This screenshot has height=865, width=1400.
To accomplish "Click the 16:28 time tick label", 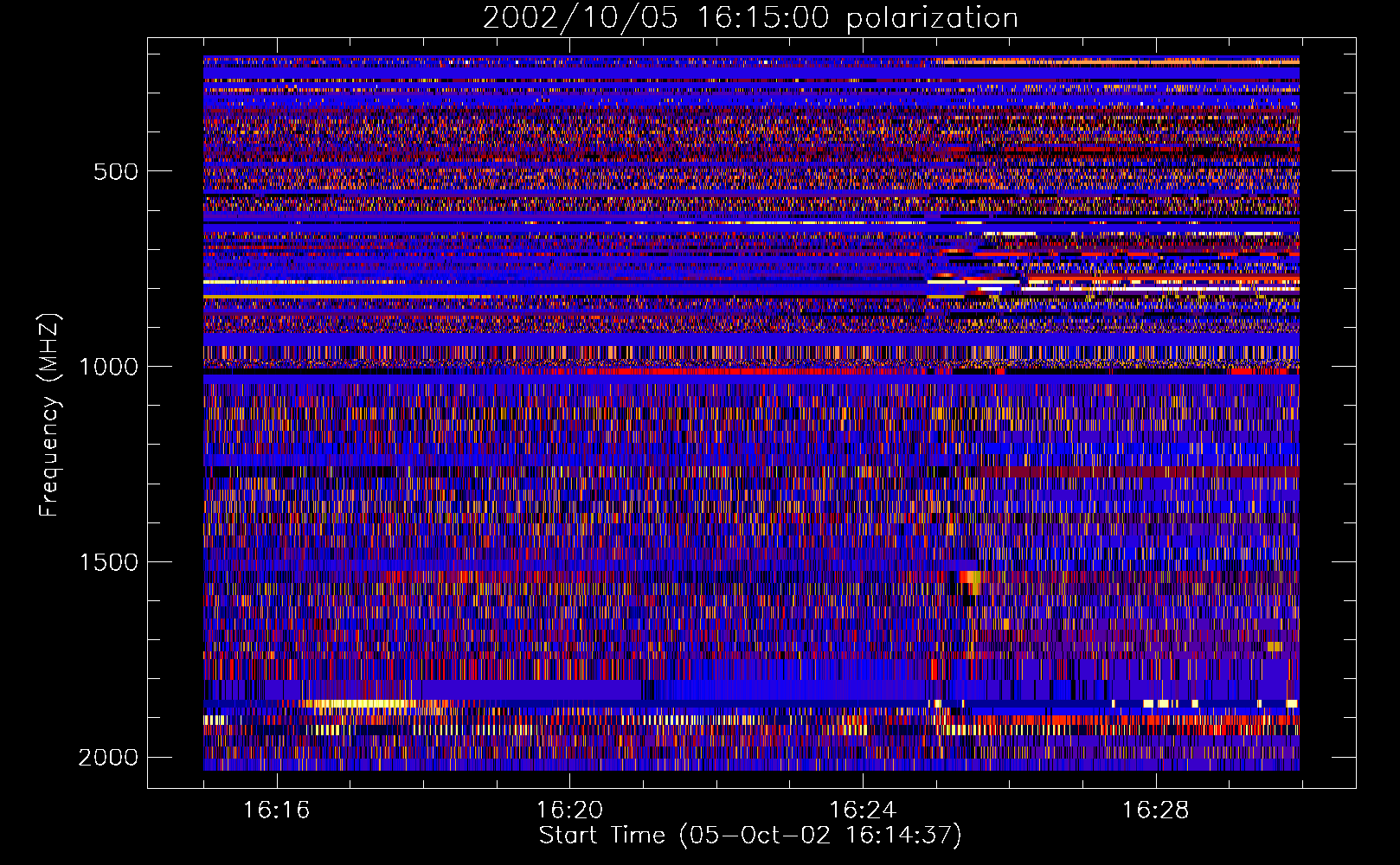I will pos(1156,811).
